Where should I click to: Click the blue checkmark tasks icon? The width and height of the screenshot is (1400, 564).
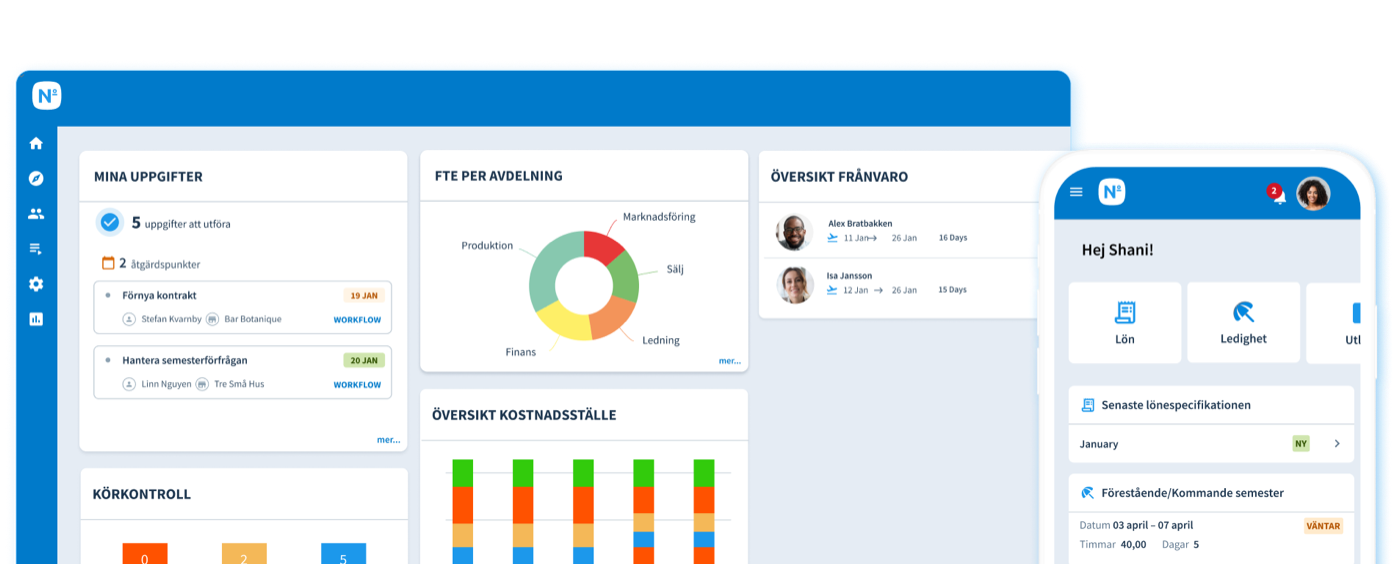110,222
